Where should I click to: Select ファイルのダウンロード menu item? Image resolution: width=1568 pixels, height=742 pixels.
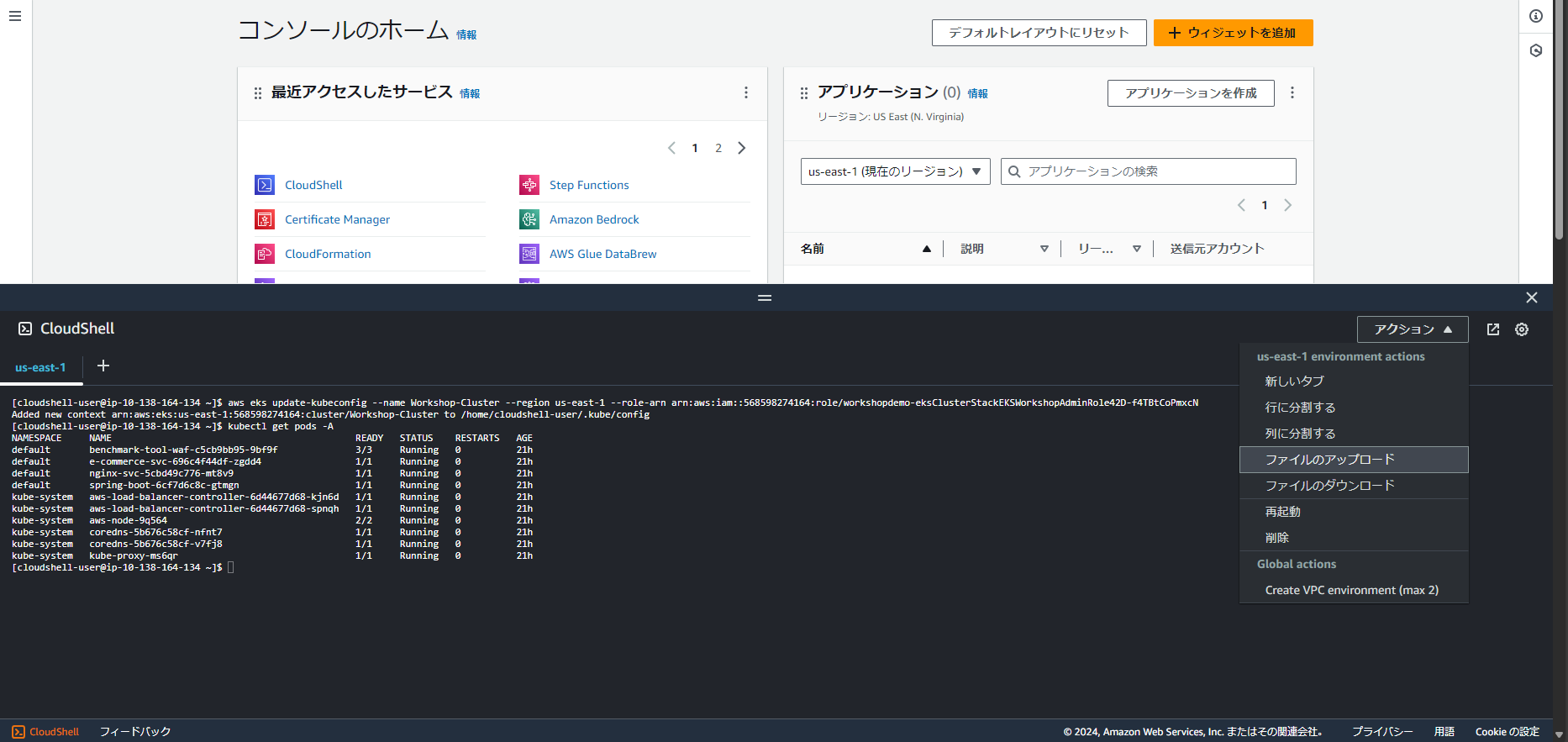click(x=1354, y=486)
